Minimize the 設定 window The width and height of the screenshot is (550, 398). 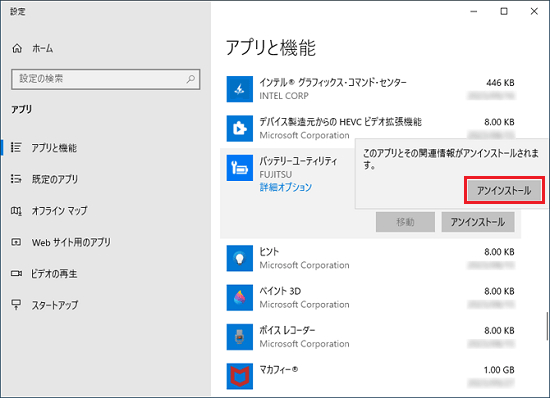click(474, 11)
